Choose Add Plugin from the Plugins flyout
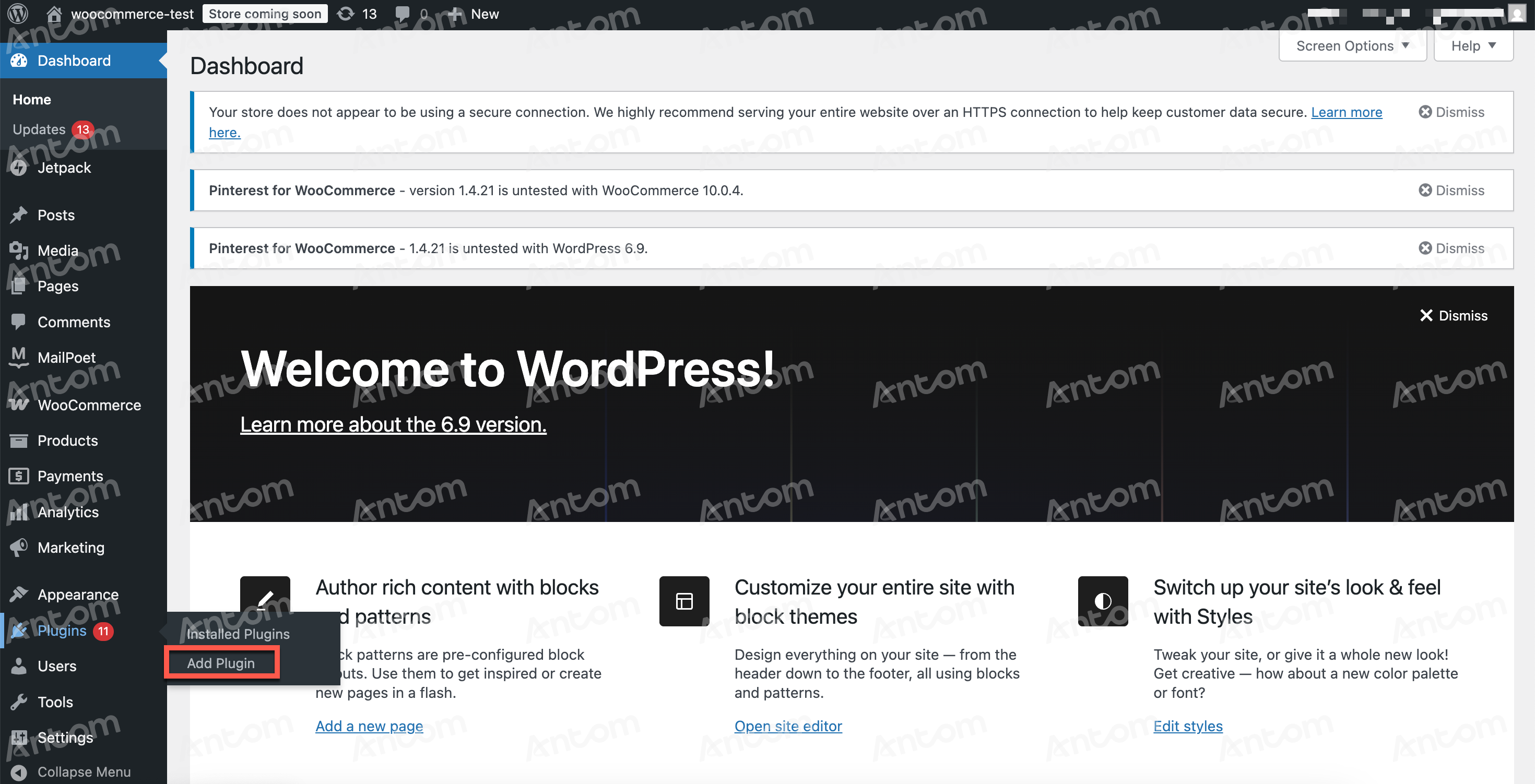1535x784 pixels. (x=221, y=663)
